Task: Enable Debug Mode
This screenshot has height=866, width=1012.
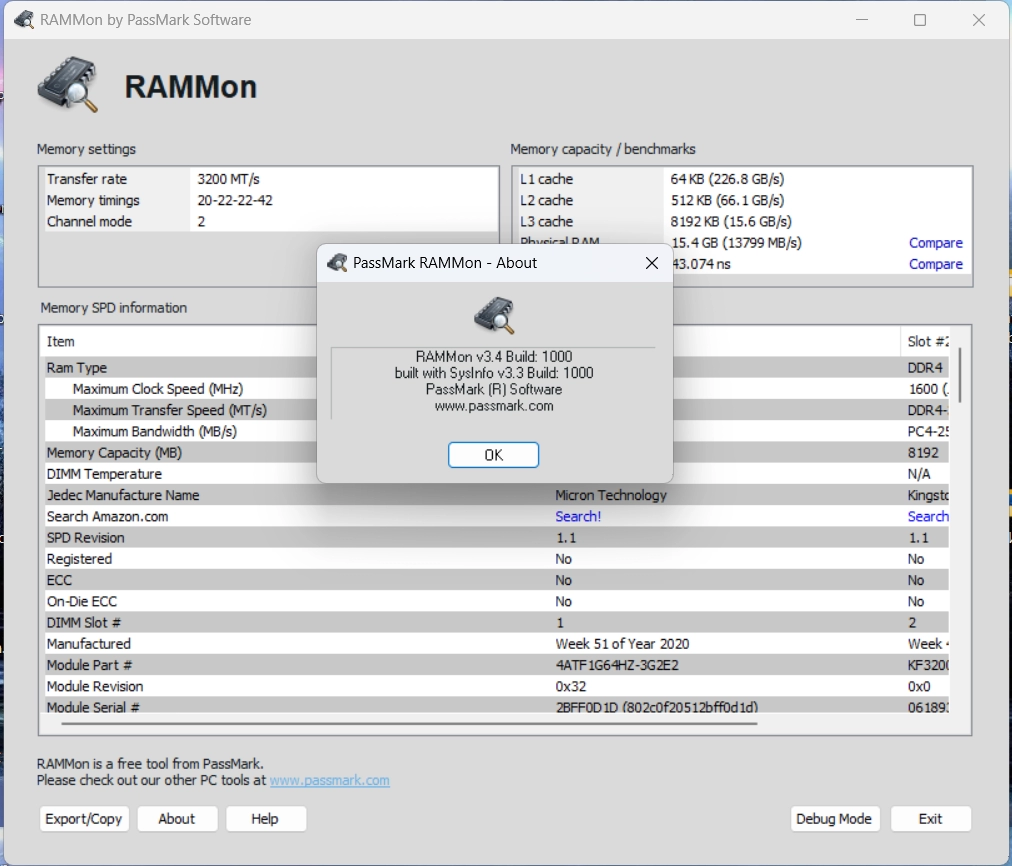Action: (x=834, y=819)
